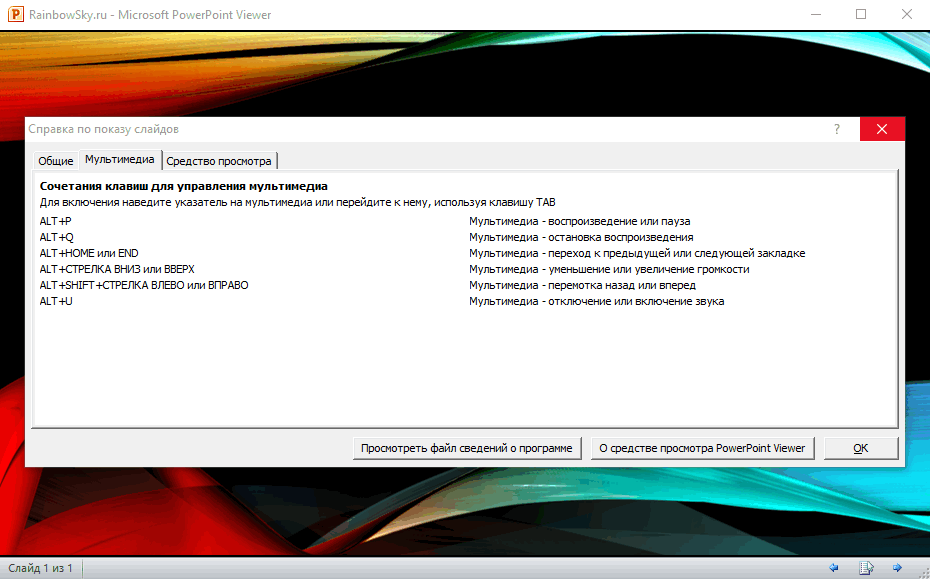Click the help question mark in dialog
This screenshot has height=579, width=930.
click(x=837, y=129)
